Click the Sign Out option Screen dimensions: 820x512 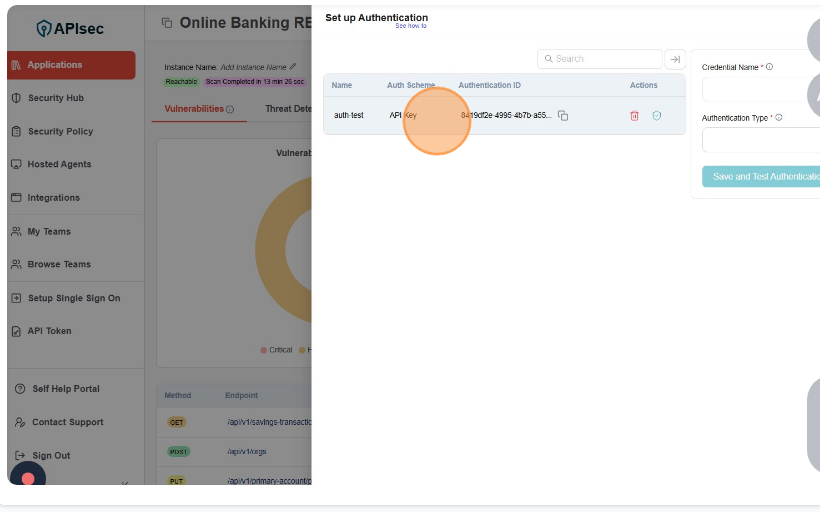pyautogui.click(x=50, y=455)
